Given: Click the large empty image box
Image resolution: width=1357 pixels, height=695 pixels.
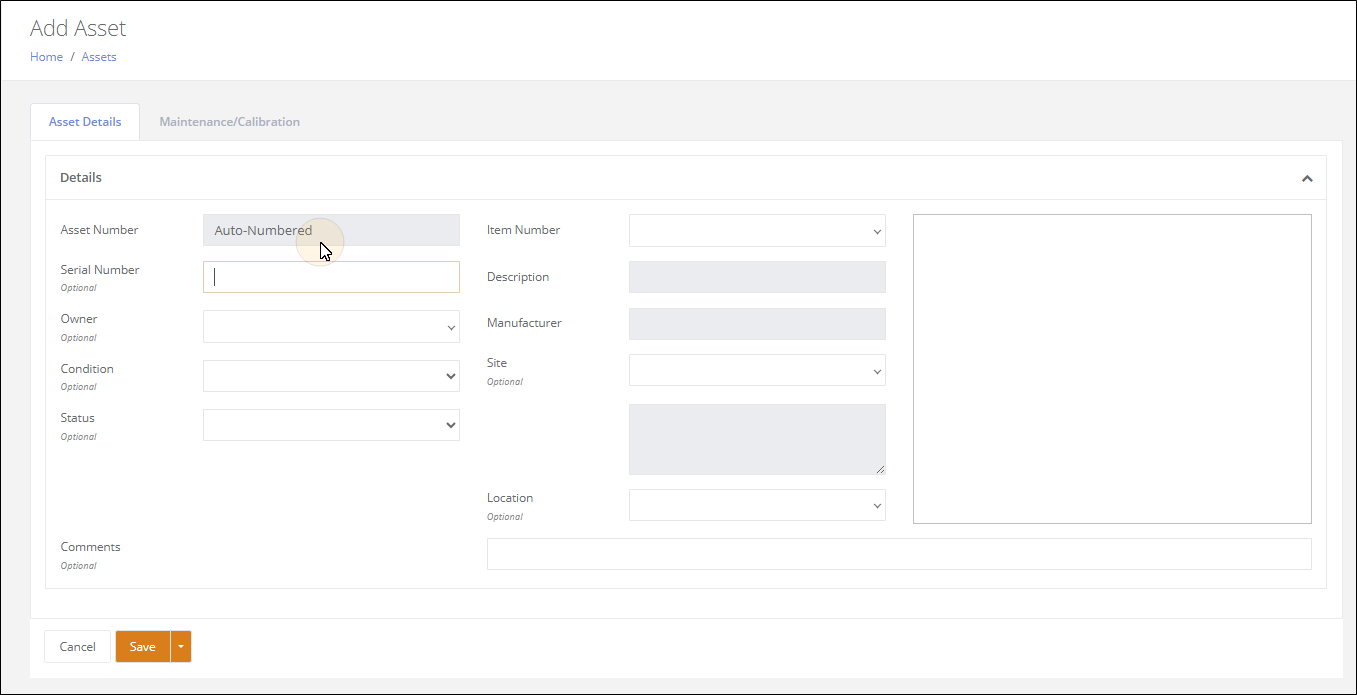Looking at the screenshot, I should coord(1112,369).
